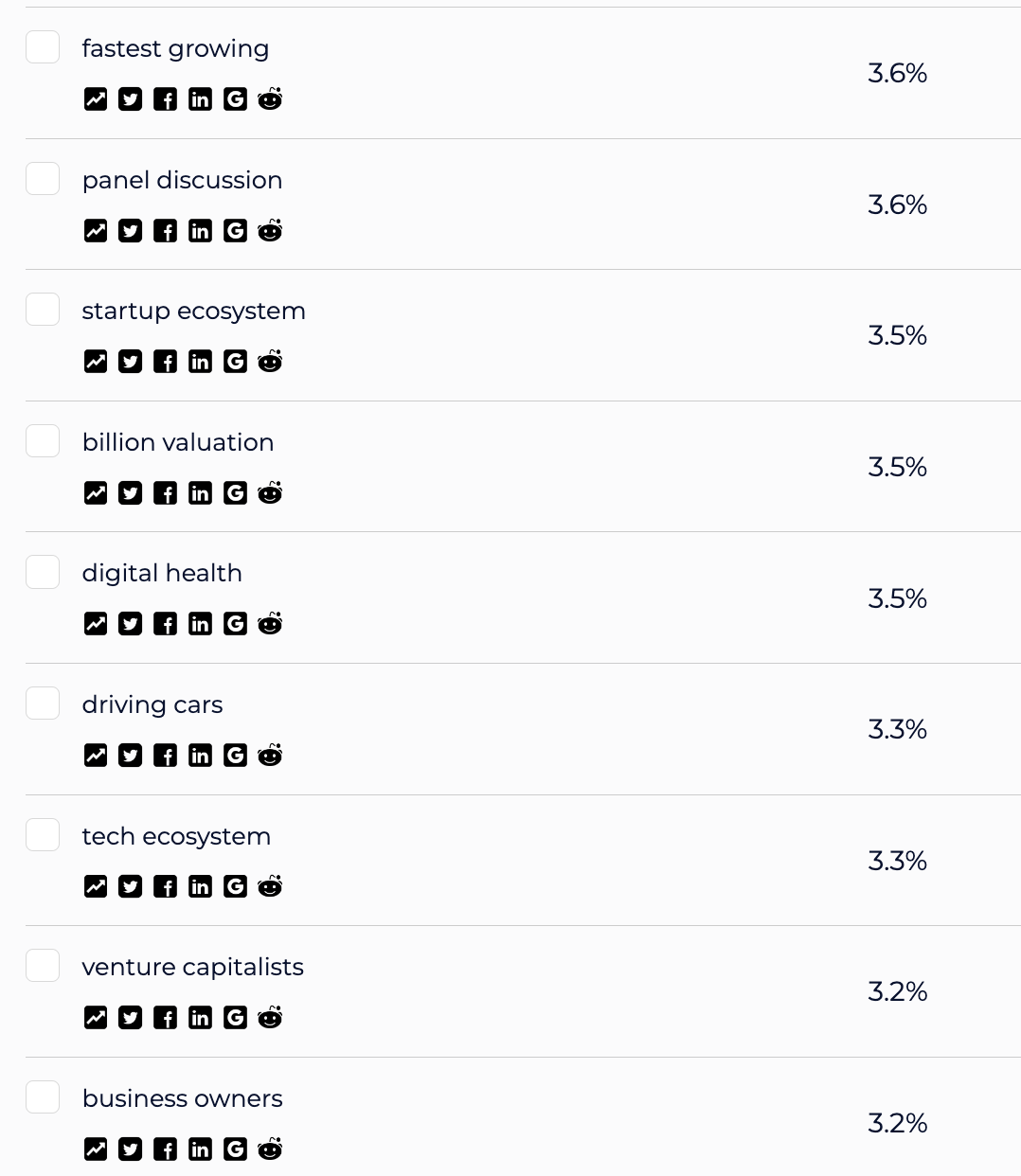Open trends chart for tech ecosystem

(x=96, y=886)
